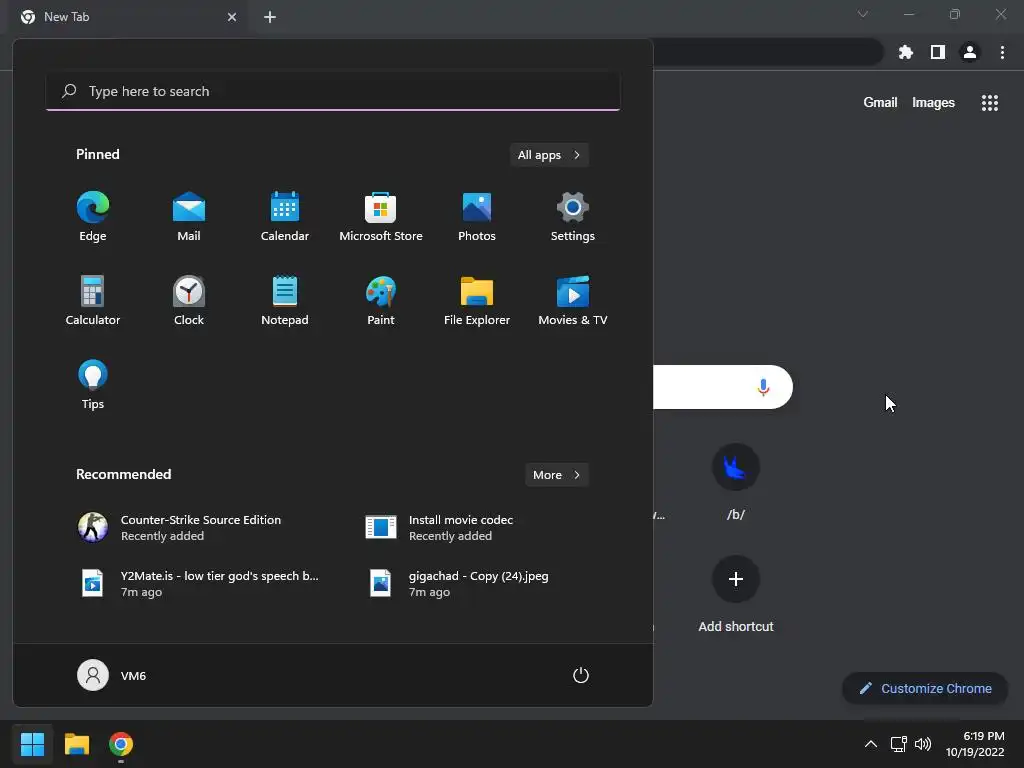The height and width of the screenshot is (768, 1024).
Task: Click the Windows Start button on taskbar
Action: click(x=32, y=744)
